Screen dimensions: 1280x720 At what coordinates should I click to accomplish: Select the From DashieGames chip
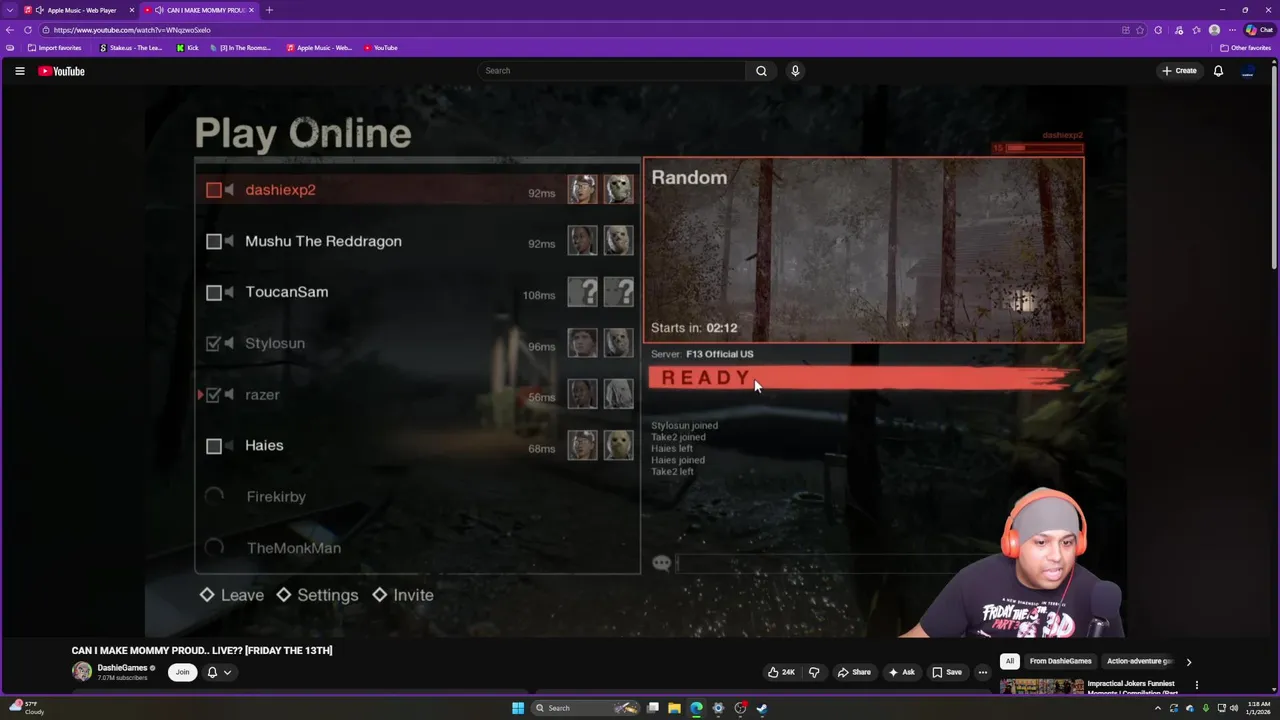click(x=1060, y=661)
